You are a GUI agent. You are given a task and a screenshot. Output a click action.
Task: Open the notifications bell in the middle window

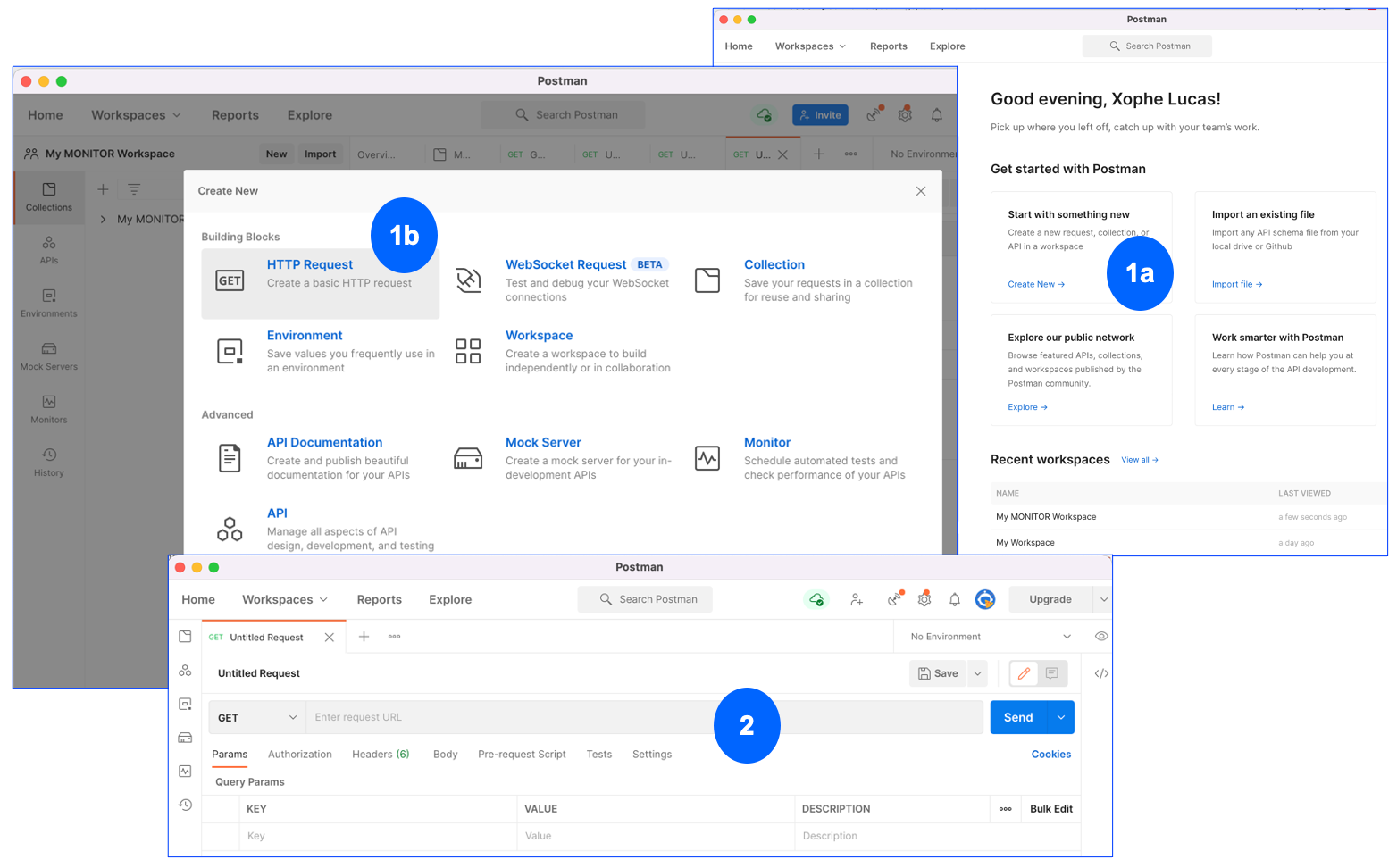[x=937, y=115]
